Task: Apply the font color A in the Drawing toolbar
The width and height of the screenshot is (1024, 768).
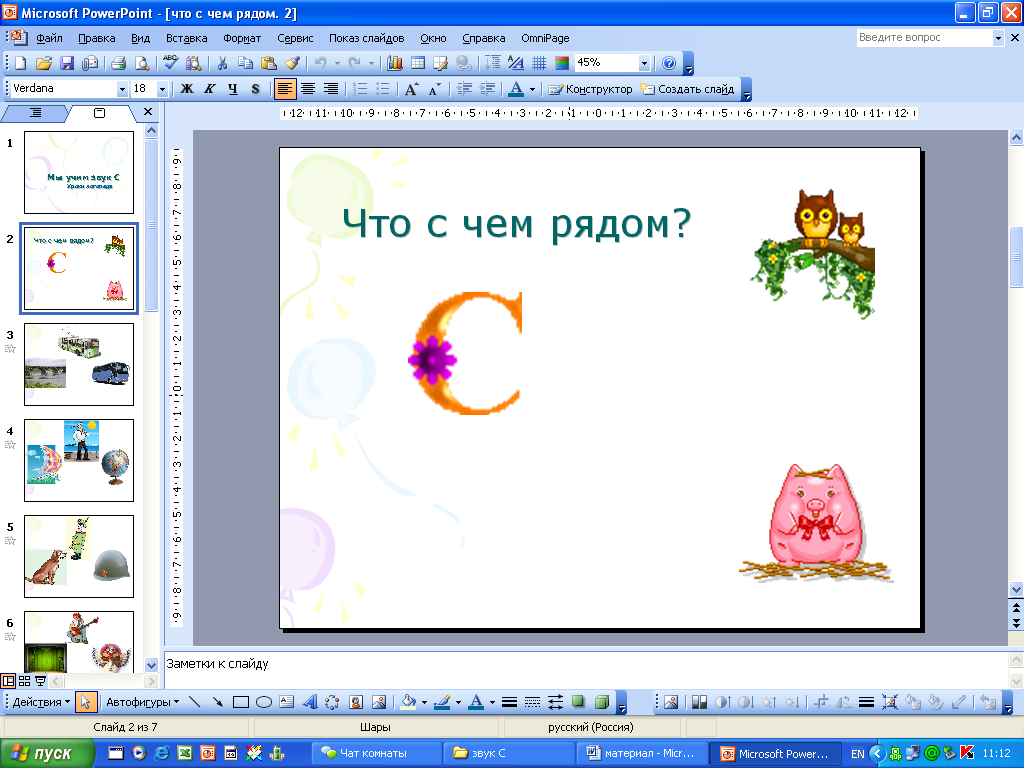Action: tap(477, 702)
